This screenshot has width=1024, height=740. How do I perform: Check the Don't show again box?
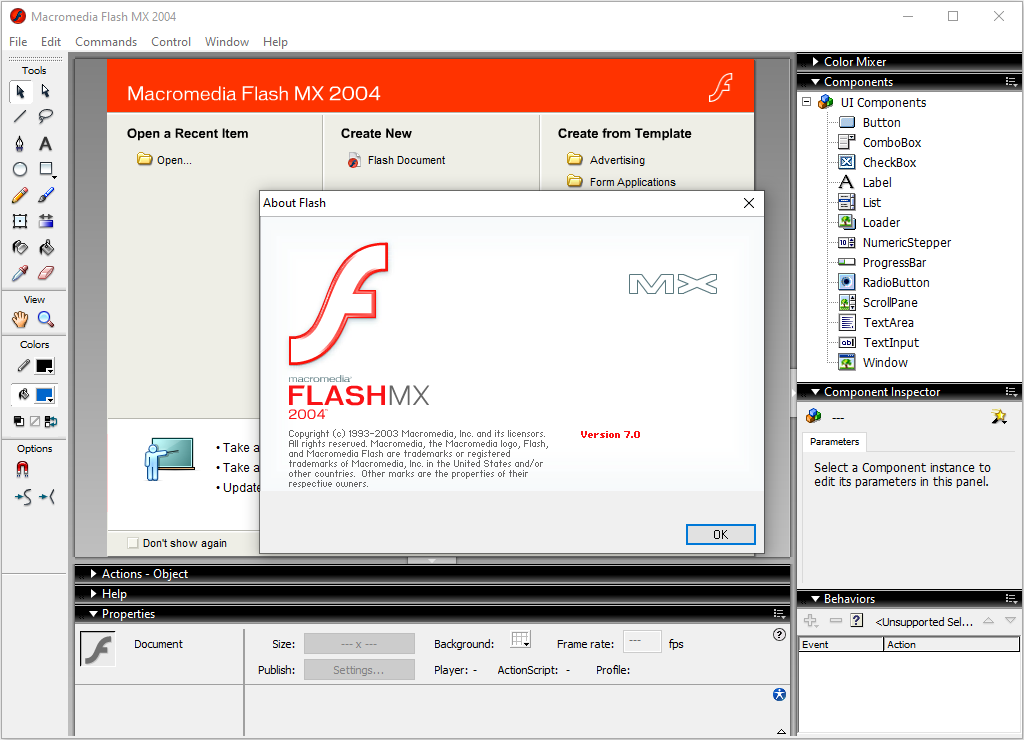point(133,543)
